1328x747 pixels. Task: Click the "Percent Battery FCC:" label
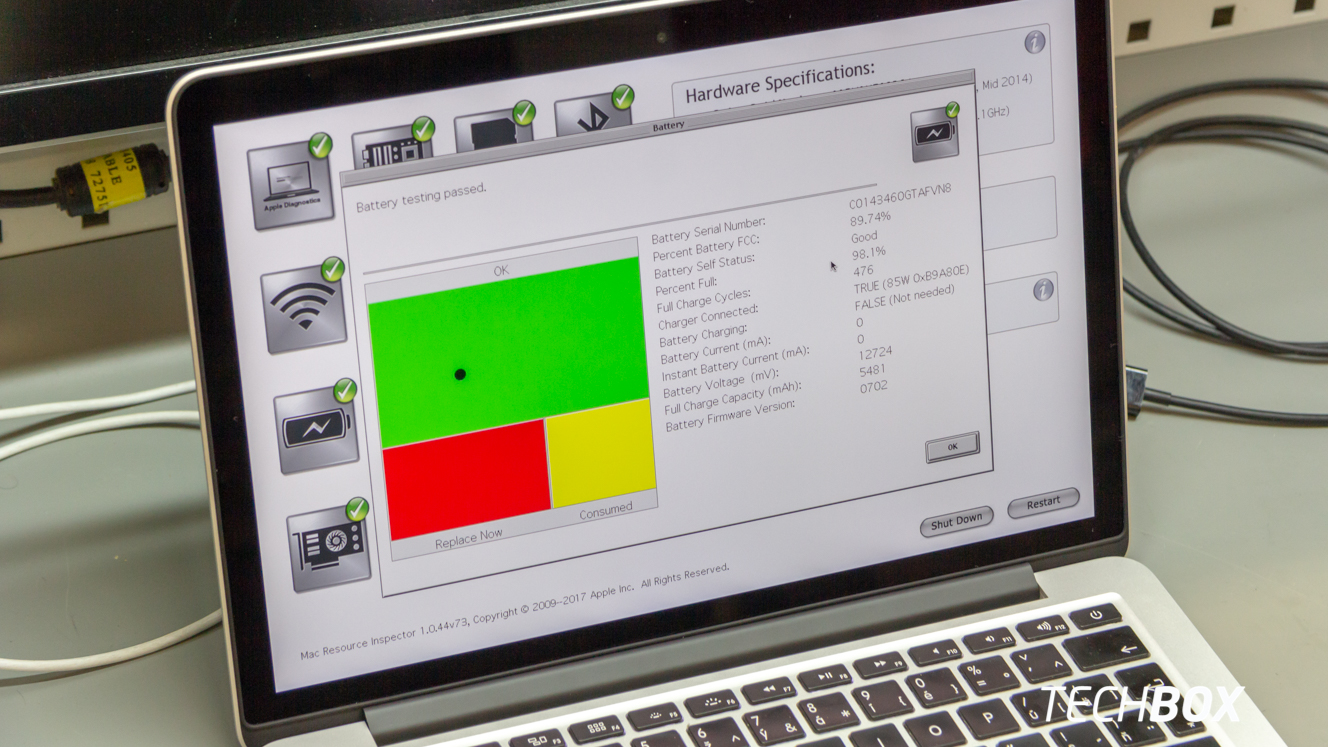706,250
